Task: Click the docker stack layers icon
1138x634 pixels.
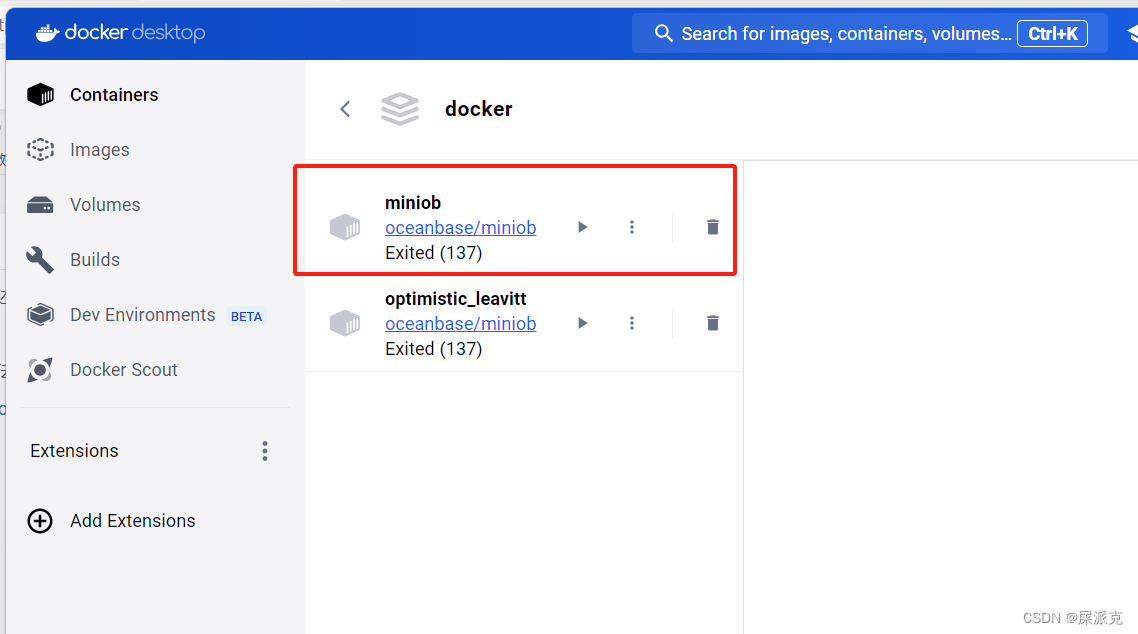Action: pos(400,109)
